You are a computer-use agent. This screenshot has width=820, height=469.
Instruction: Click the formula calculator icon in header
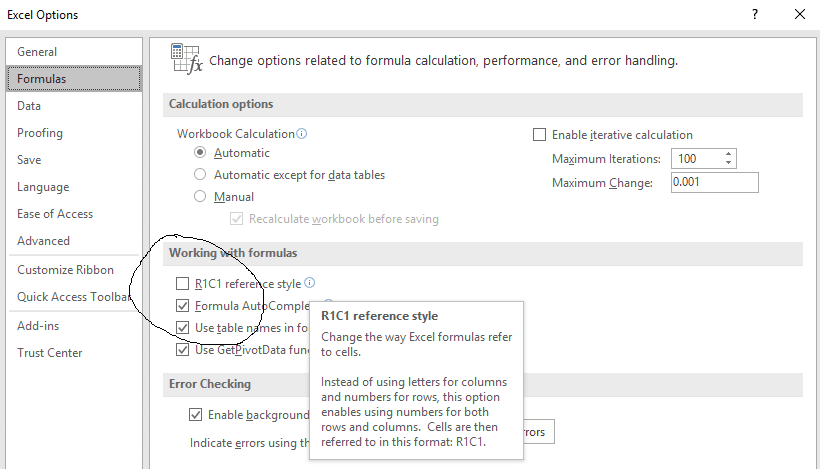coord(186,59)
